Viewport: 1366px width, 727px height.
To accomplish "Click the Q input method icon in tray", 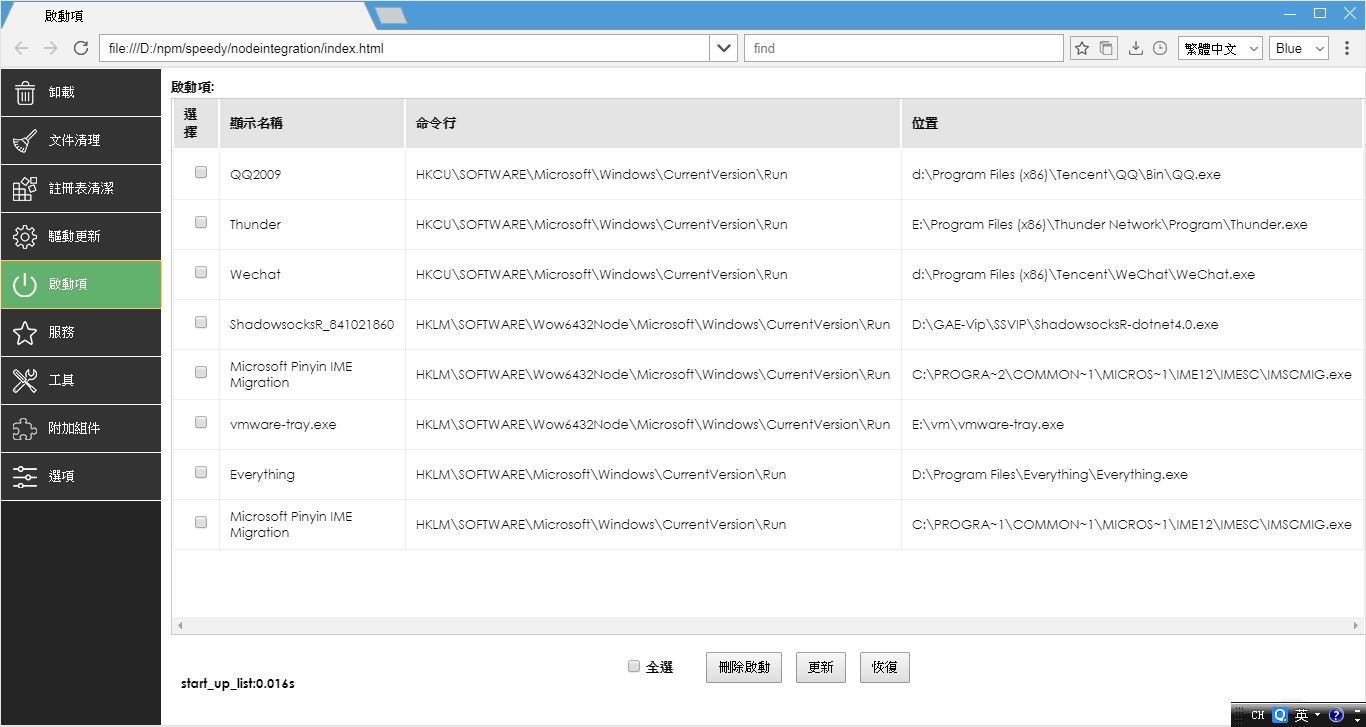I will (x=1279, y=716).
